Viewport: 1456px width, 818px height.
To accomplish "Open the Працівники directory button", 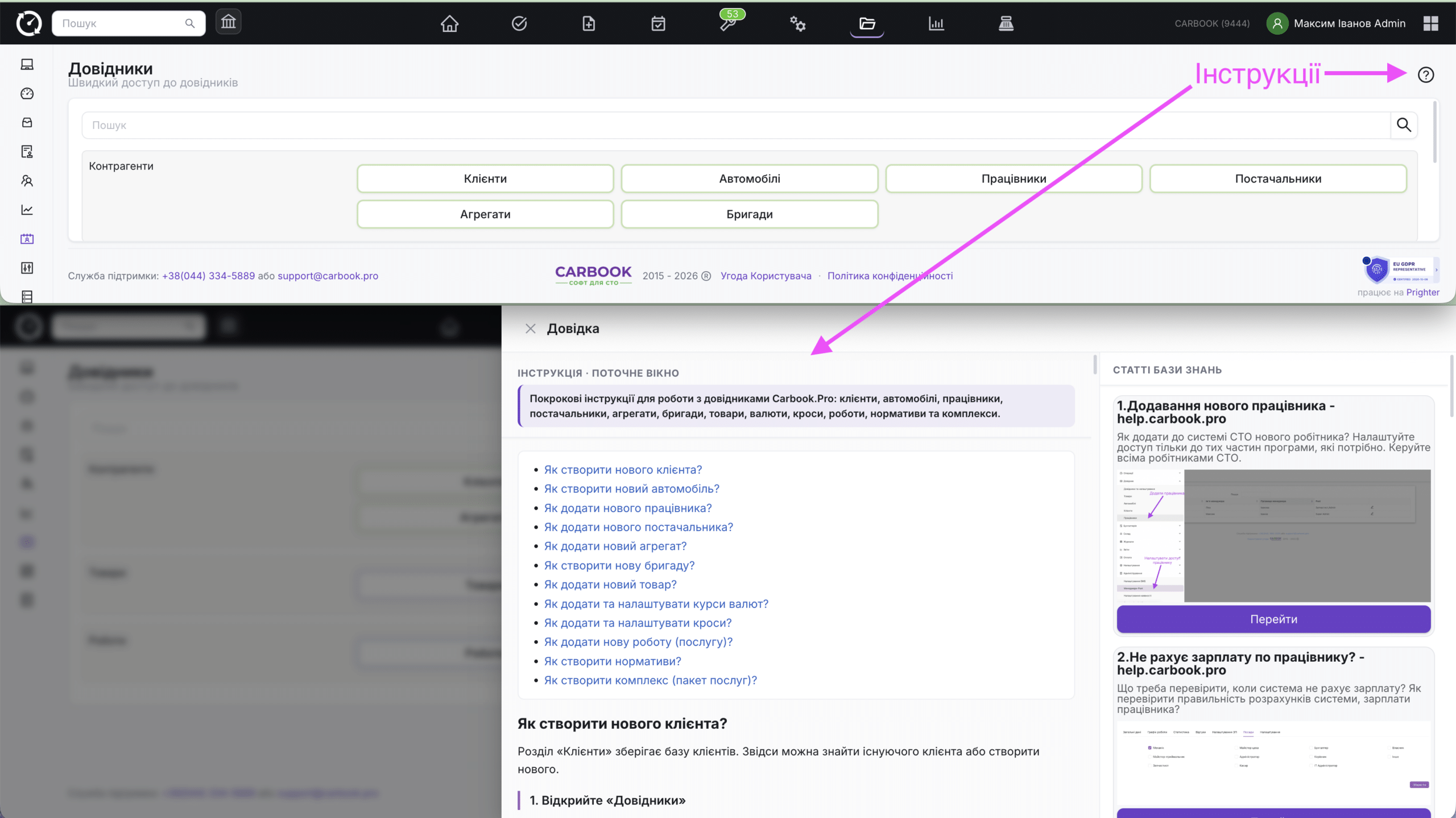I will 1014,178.
